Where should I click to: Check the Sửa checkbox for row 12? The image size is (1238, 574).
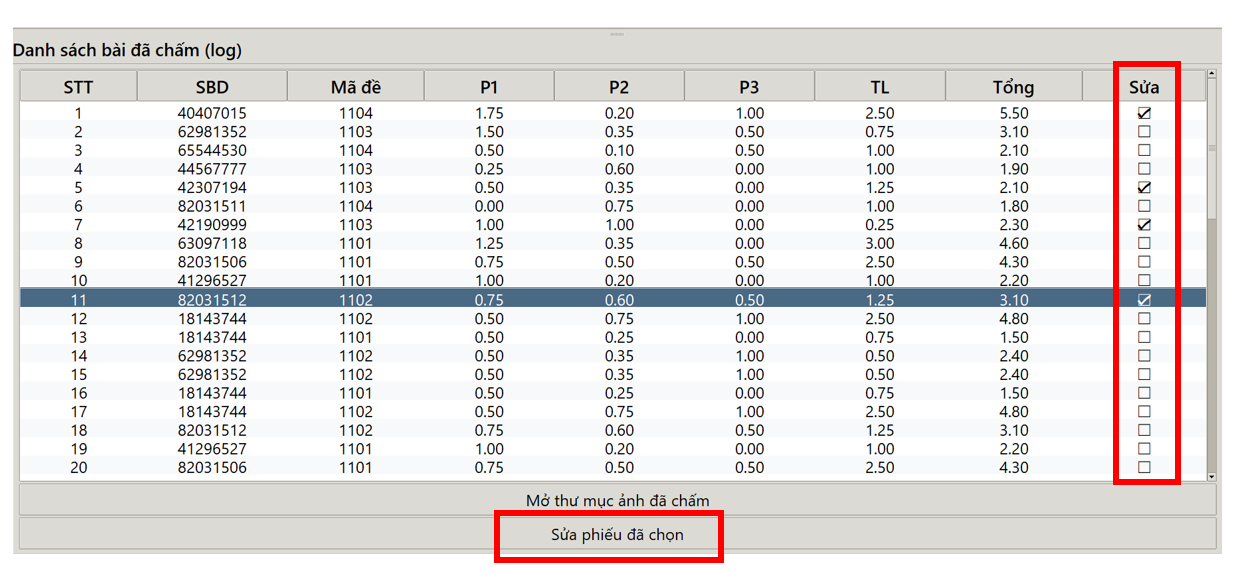click(x=1144, y=318)
